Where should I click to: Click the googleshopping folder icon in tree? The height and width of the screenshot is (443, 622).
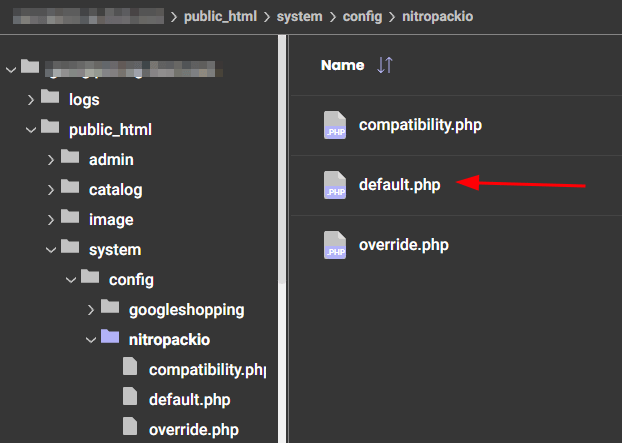109,309
